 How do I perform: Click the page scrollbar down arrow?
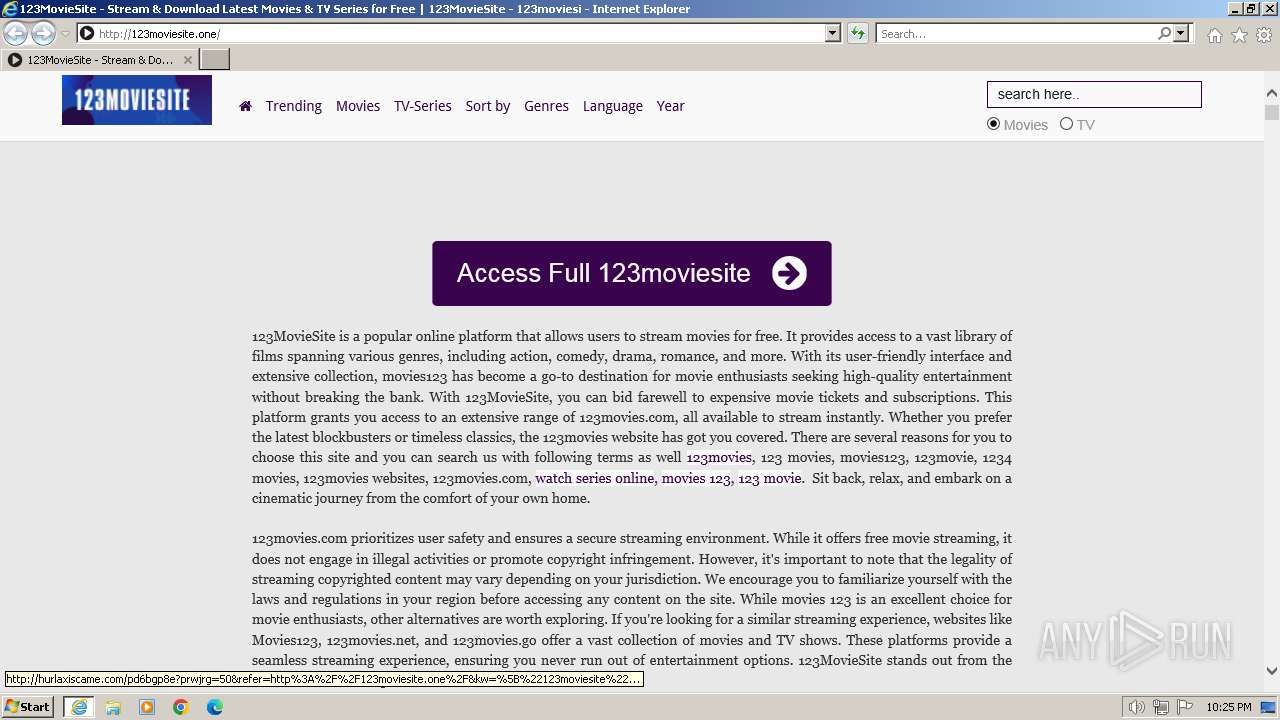pyautogui.click(x=1272, y=671)
